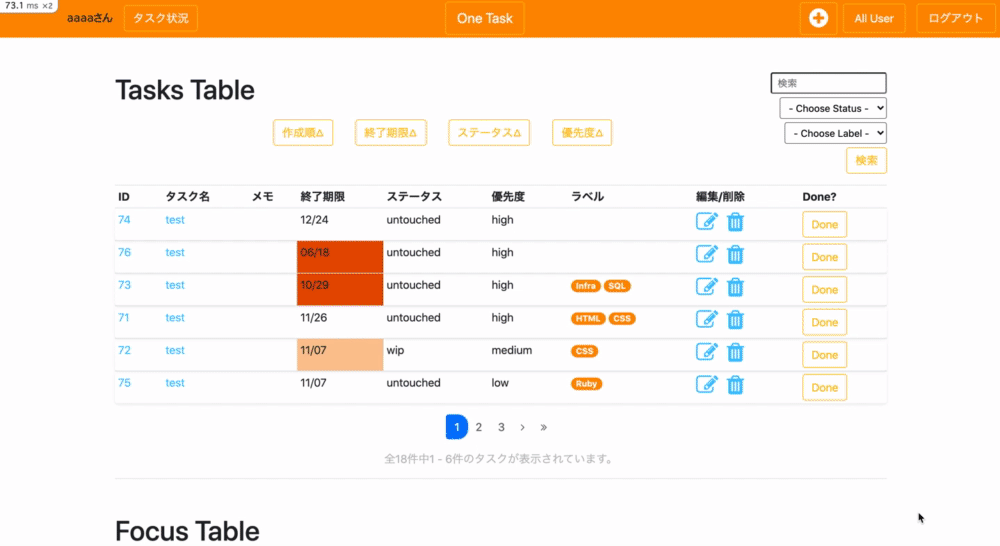Click the HTML label badge

coord(588,318)
